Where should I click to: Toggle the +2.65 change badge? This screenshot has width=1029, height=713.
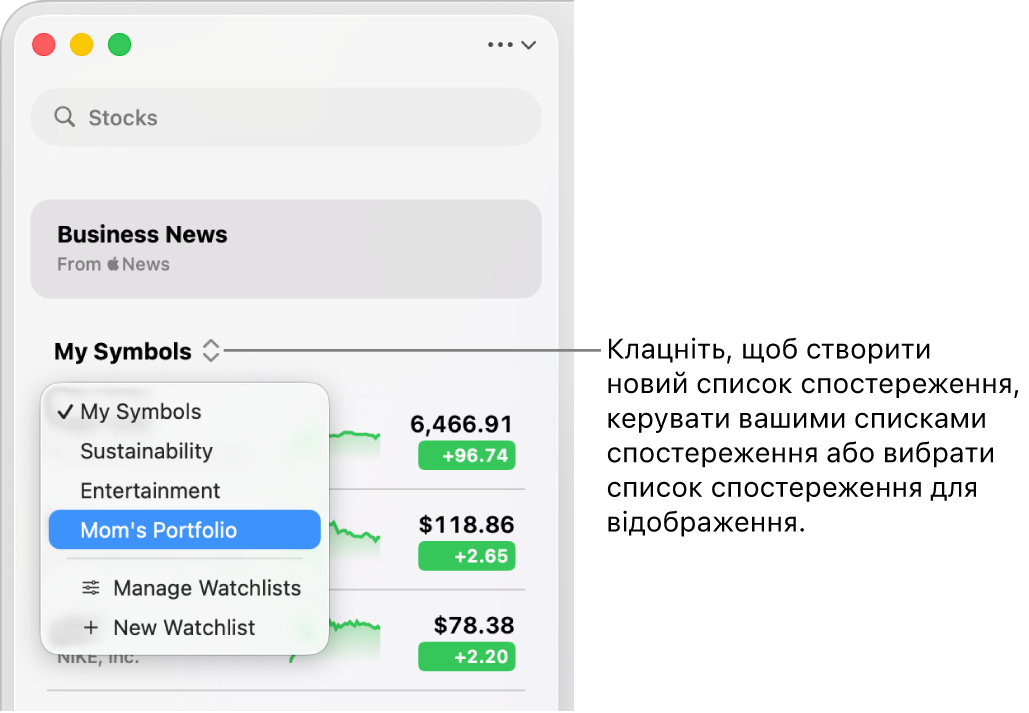tap(467, 556)
